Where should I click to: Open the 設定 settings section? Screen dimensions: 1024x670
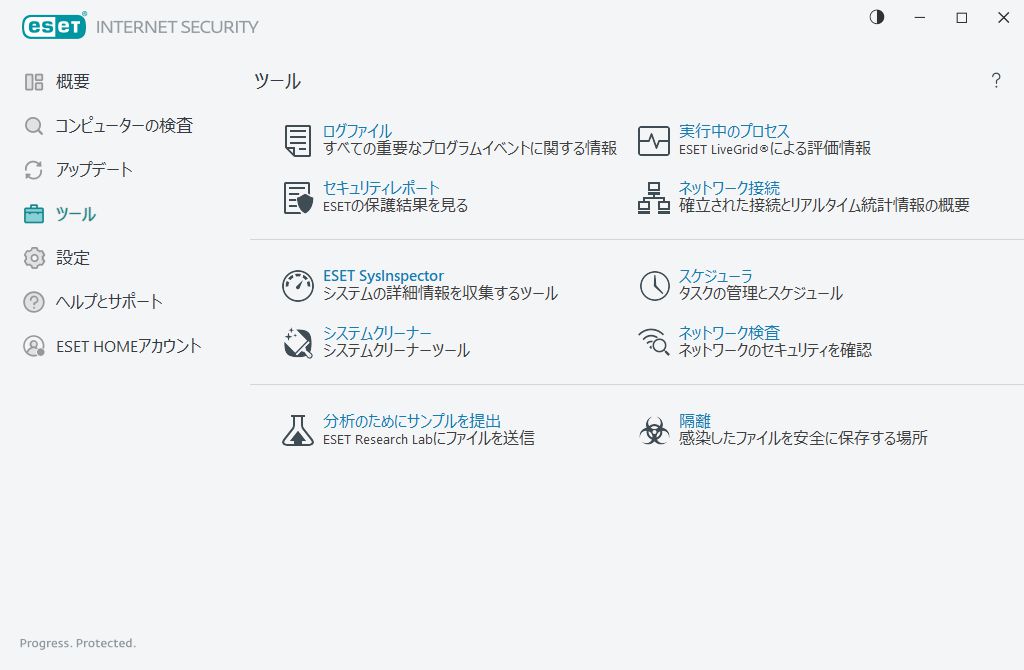[72, 258]
